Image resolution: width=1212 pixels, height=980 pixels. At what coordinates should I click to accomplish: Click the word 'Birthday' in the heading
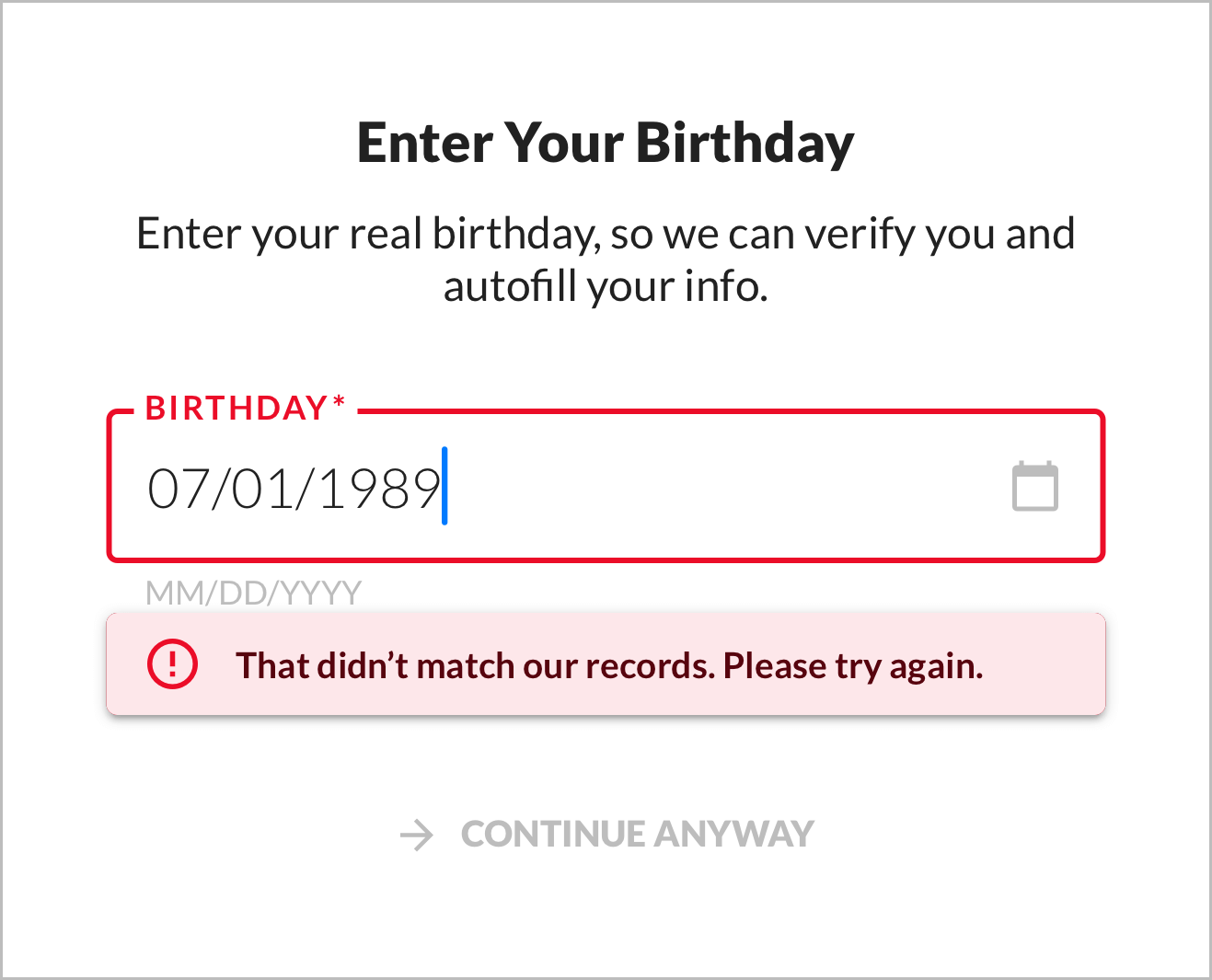745,144
